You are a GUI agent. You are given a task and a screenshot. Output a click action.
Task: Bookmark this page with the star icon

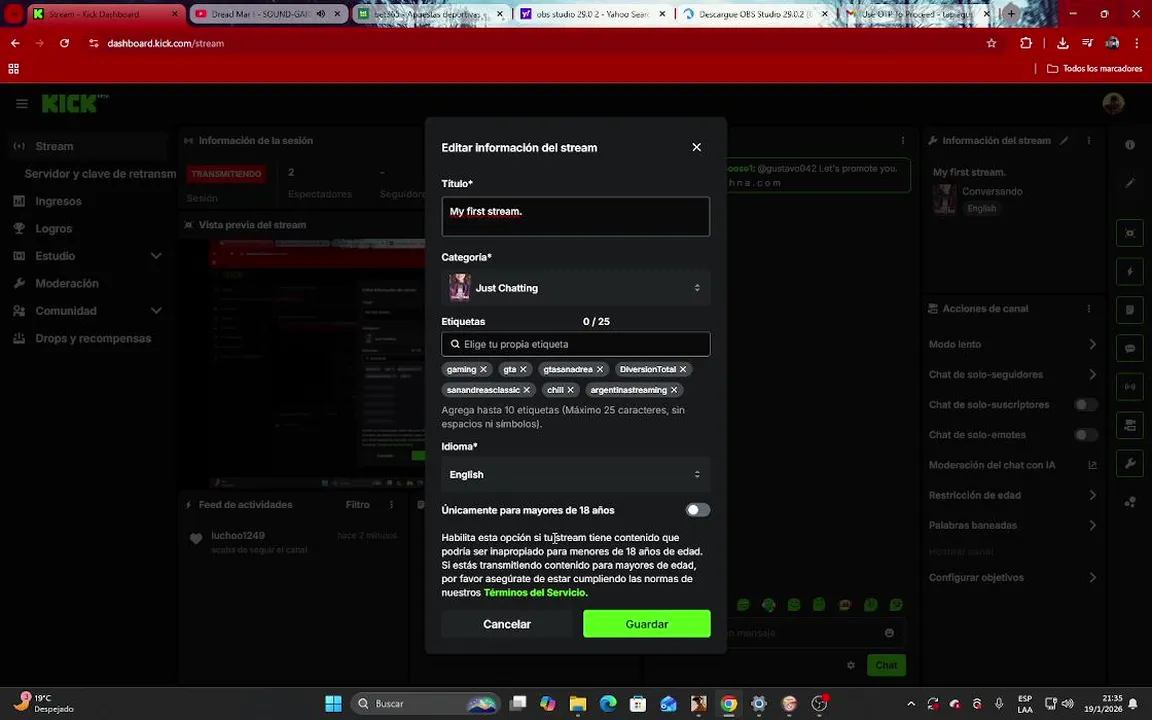(991, 43)
